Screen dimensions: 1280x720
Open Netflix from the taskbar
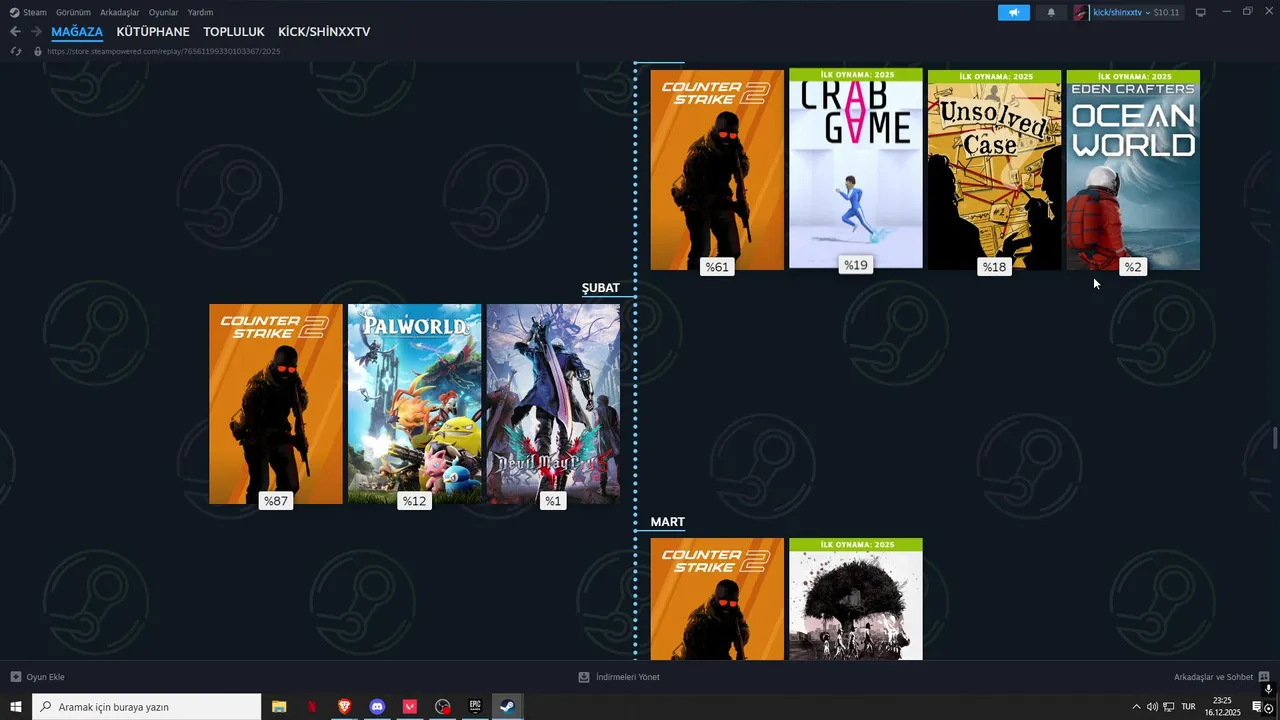(x=312, y=707)
